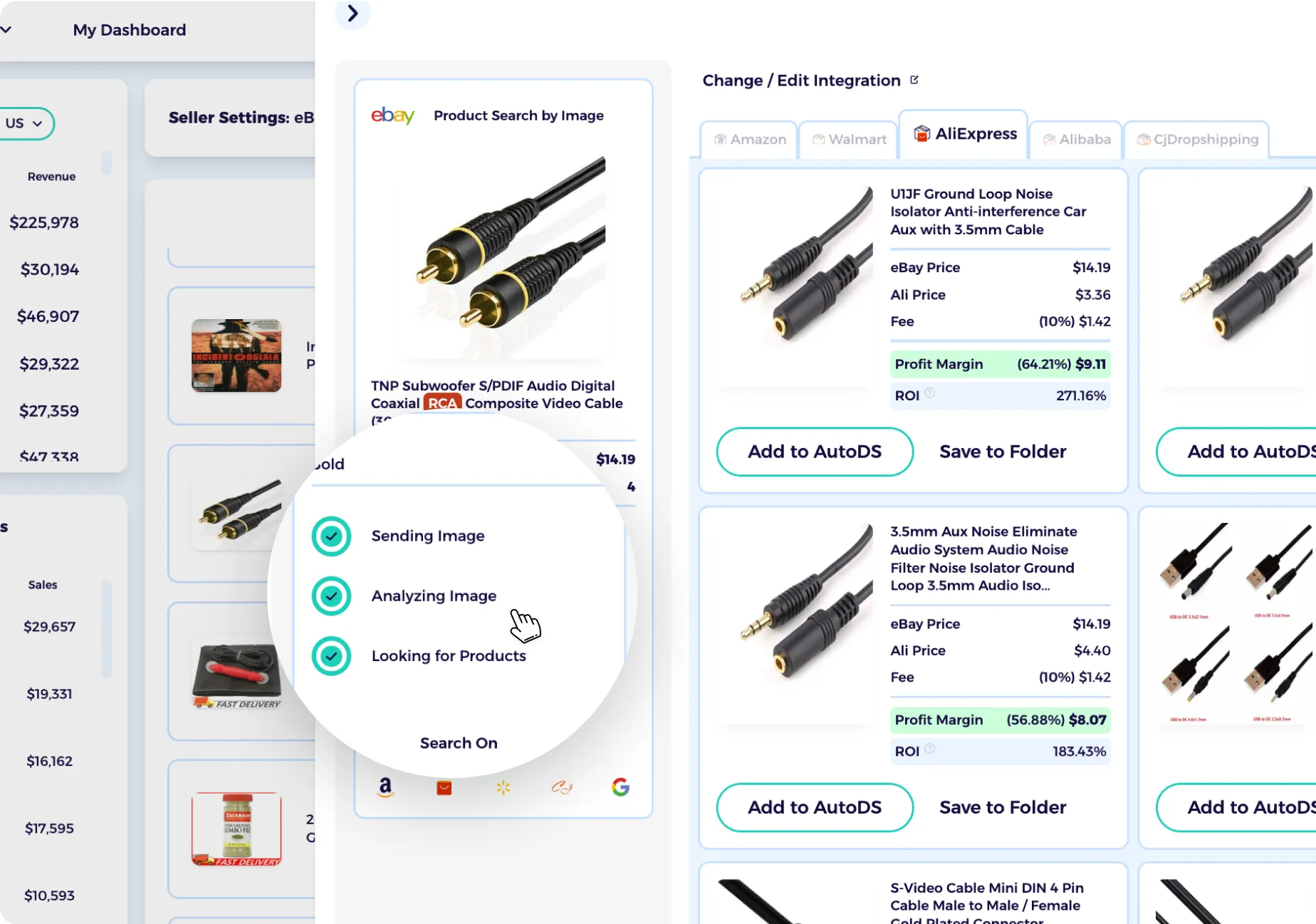The height and width of the screenshot is (924, 1316).
Task: Search on AliExpress via red bag icon
Action: click(x=444, y=787)
